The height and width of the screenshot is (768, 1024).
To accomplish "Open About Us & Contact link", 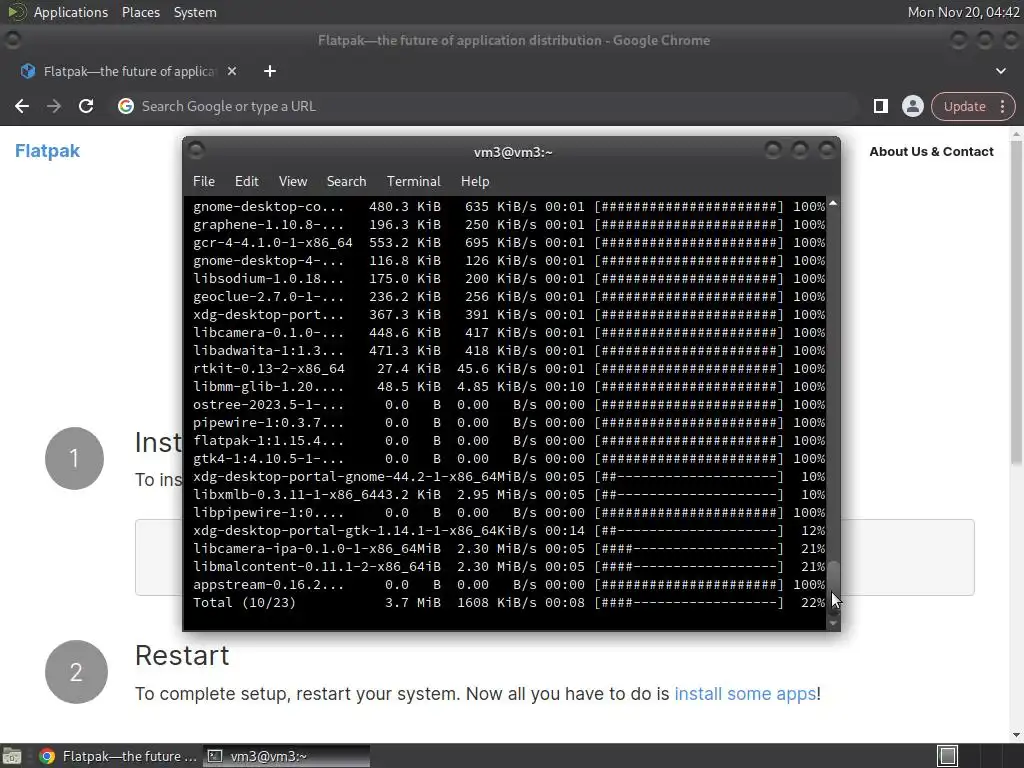I will (931, 152).
